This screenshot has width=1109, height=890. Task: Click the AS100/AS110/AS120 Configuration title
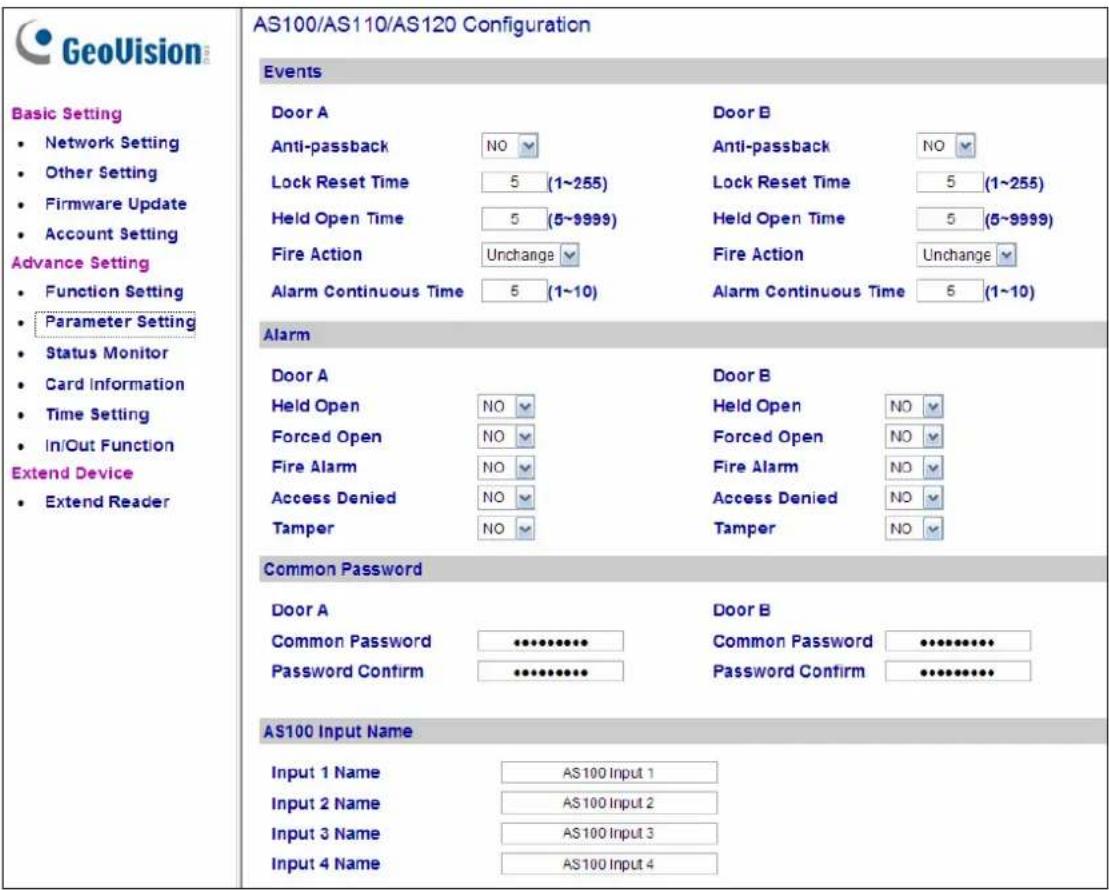point(422,25)
